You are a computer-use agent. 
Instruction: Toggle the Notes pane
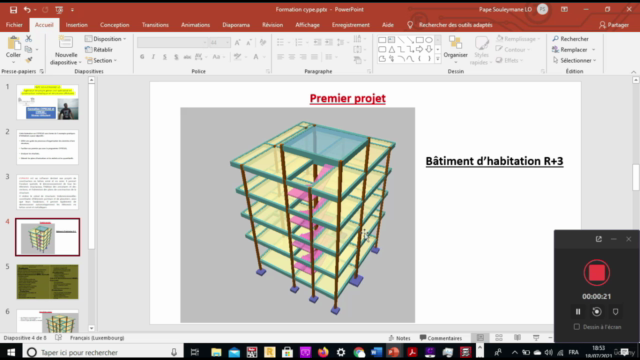(400, 338)
